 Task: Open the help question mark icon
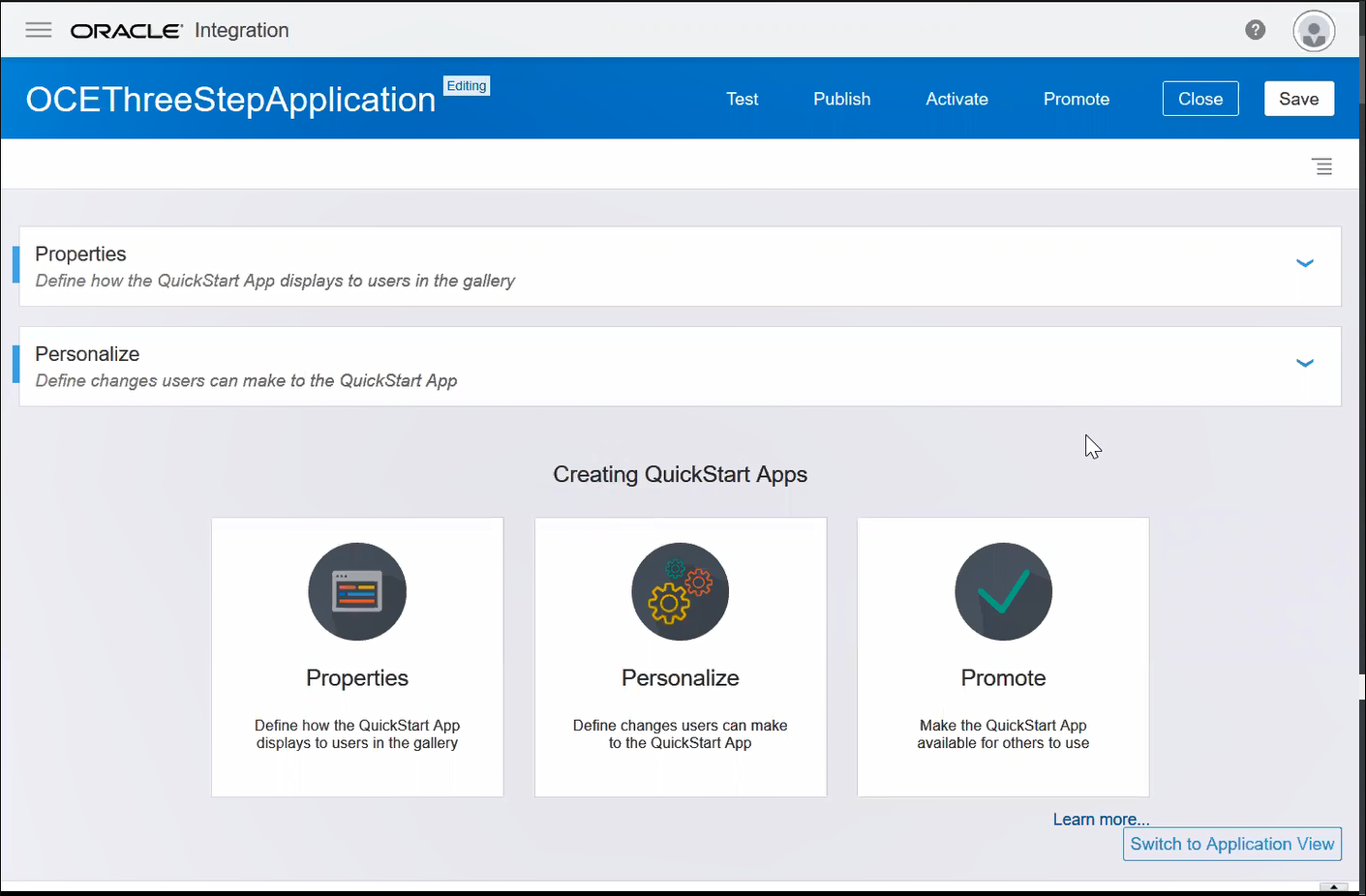coord(1256,30)
